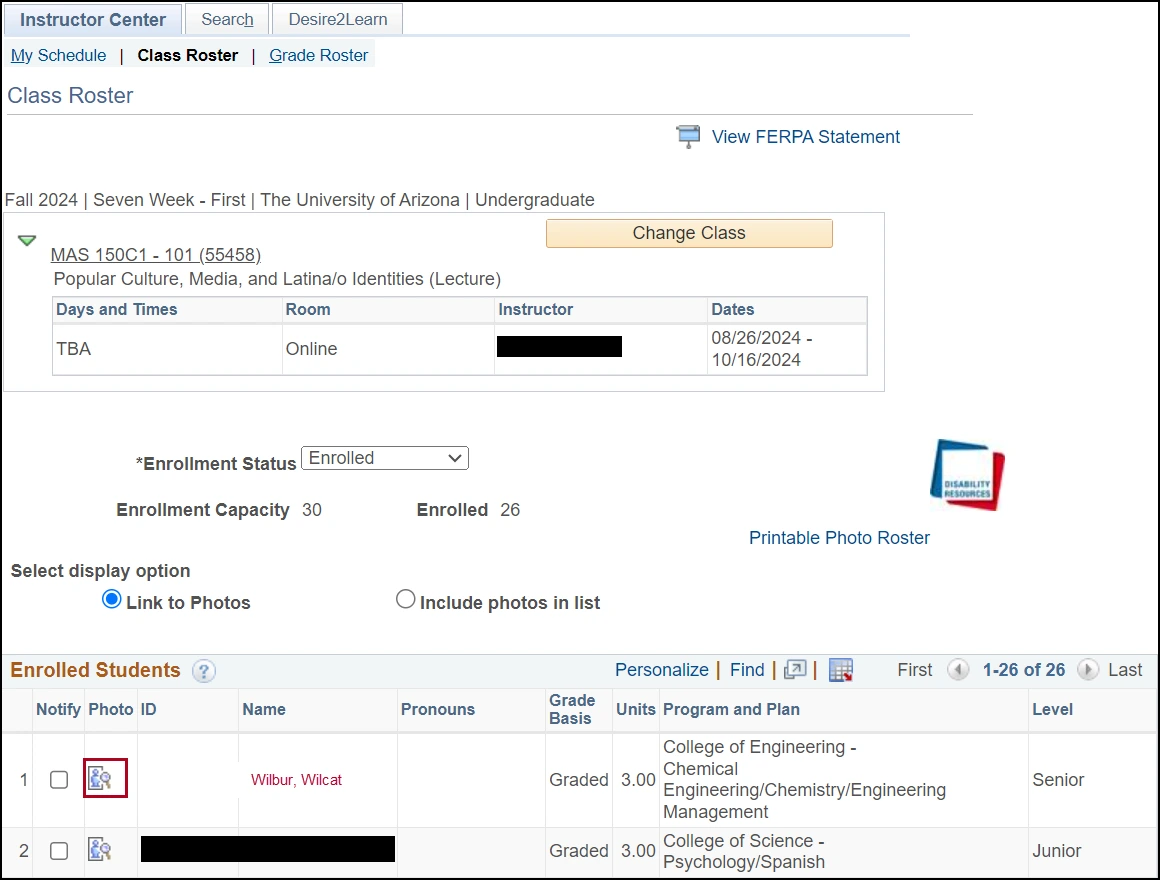Switch to the Instructor Center tab
The image size is (1160, 880).
[92, 20]
